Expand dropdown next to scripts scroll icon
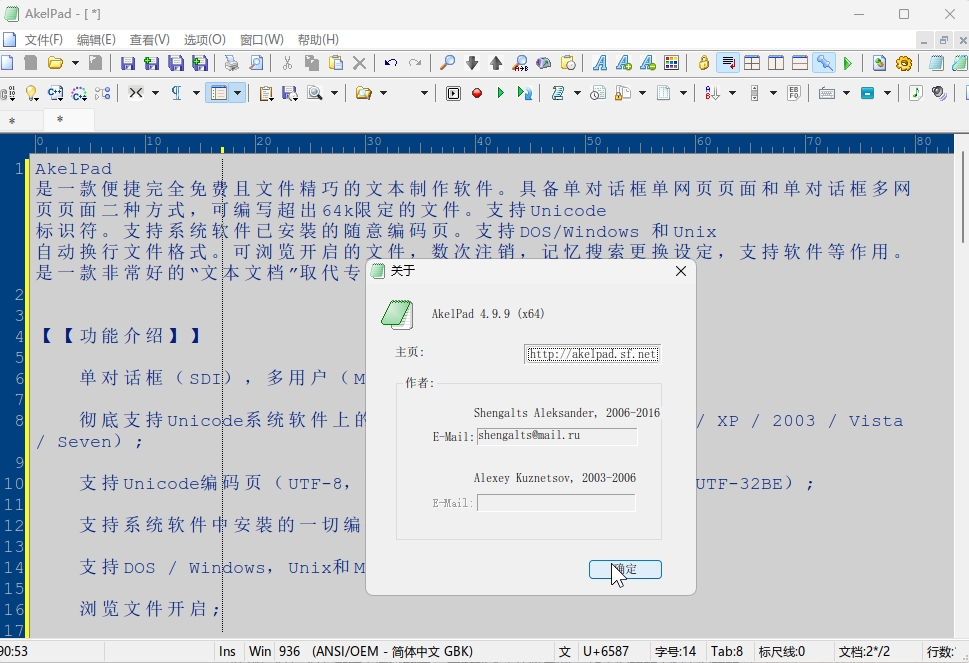The image size is (969, 663). click(x=577, y=93)
